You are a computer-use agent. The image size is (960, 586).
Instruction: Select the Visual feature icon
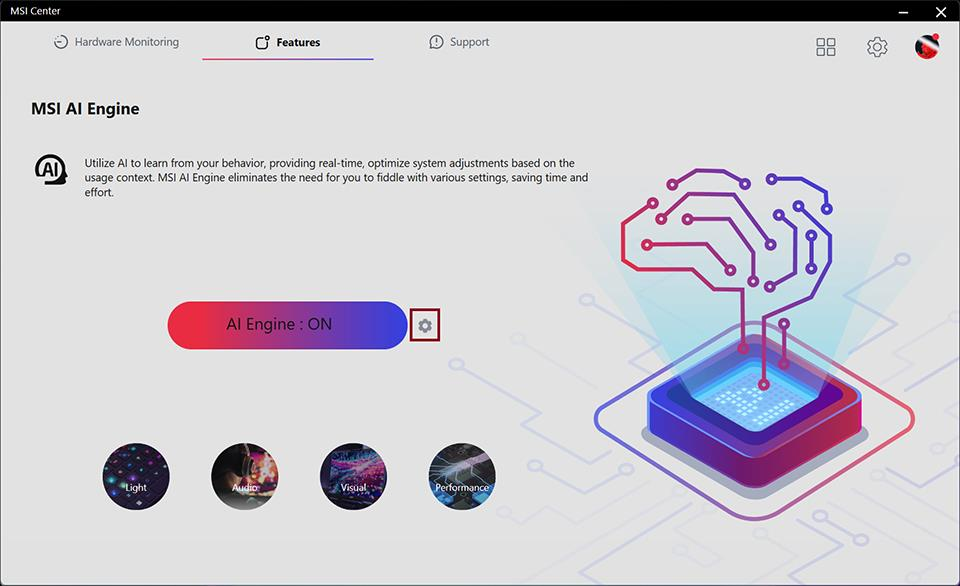353,476
